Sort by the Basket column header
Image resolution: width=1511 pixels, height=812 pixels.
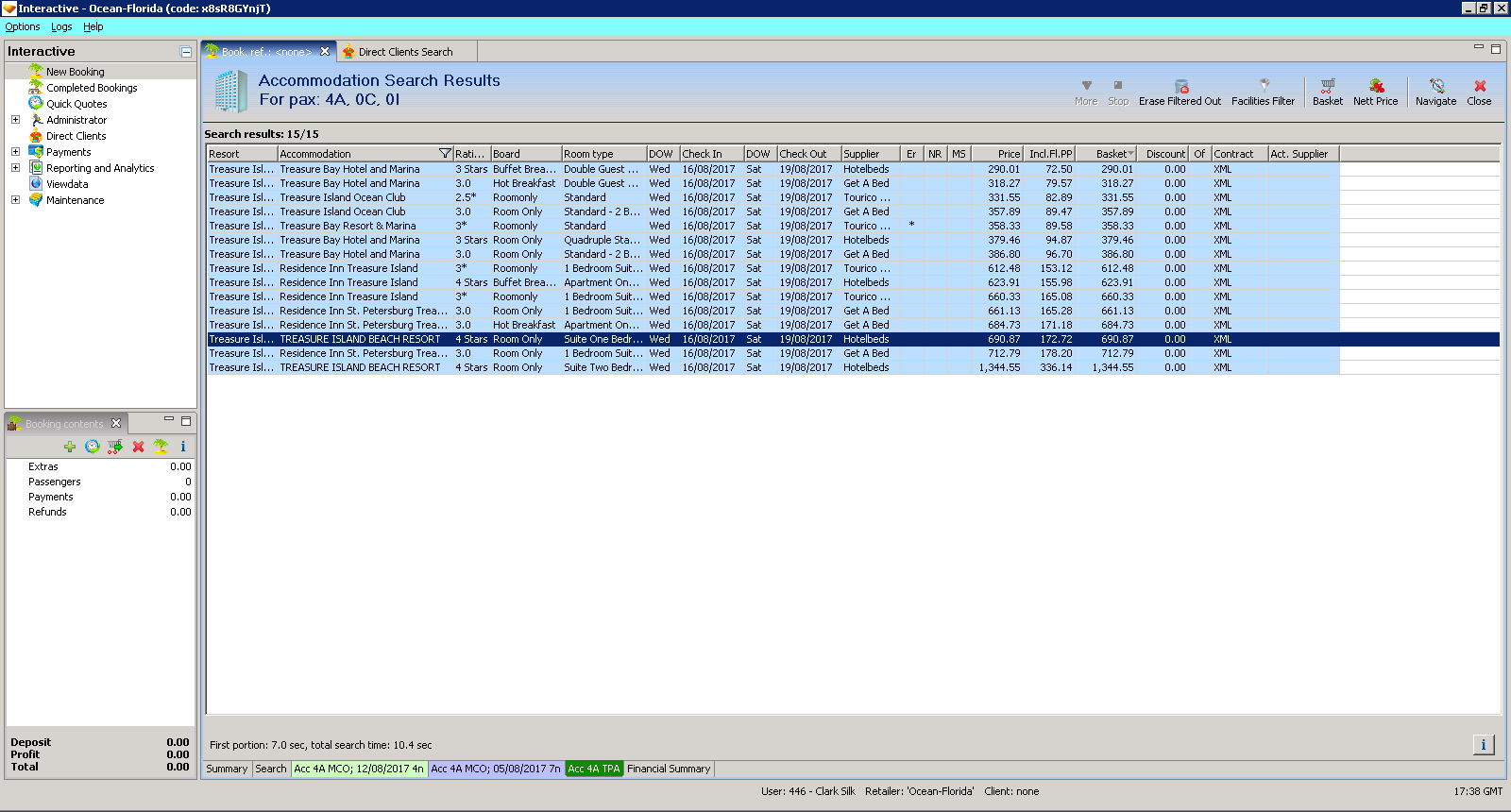coord(1106,154)
